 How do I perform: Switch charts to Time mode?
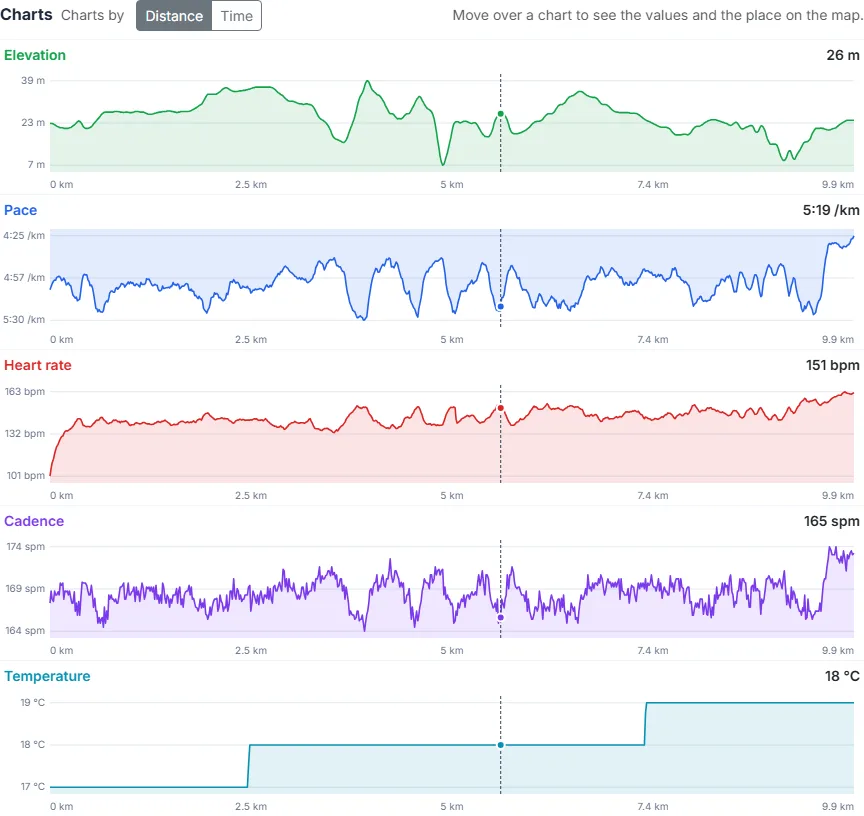(236, 16)
